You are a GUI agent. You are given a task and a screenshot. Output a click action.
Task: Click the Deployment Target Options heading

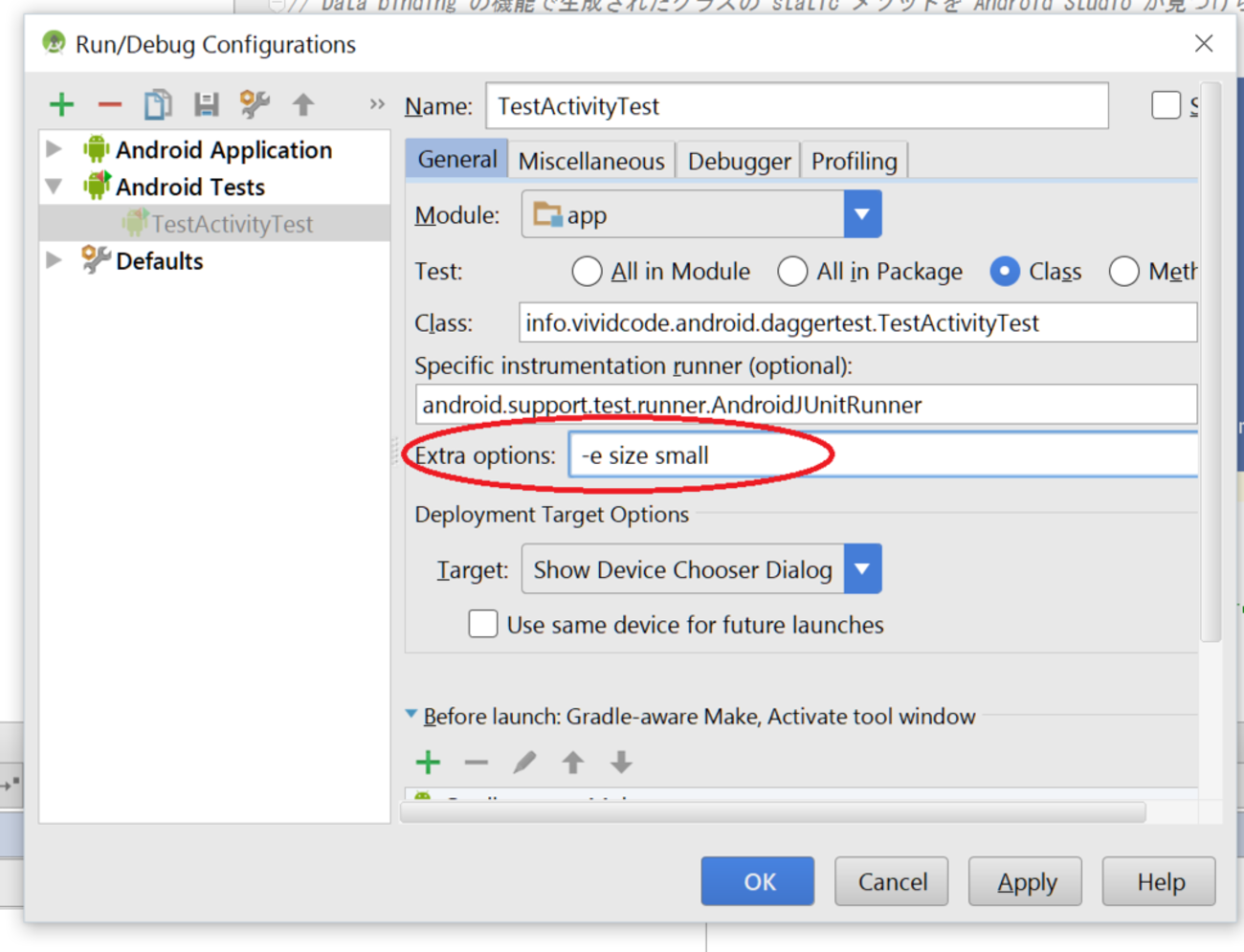(551, 515)
